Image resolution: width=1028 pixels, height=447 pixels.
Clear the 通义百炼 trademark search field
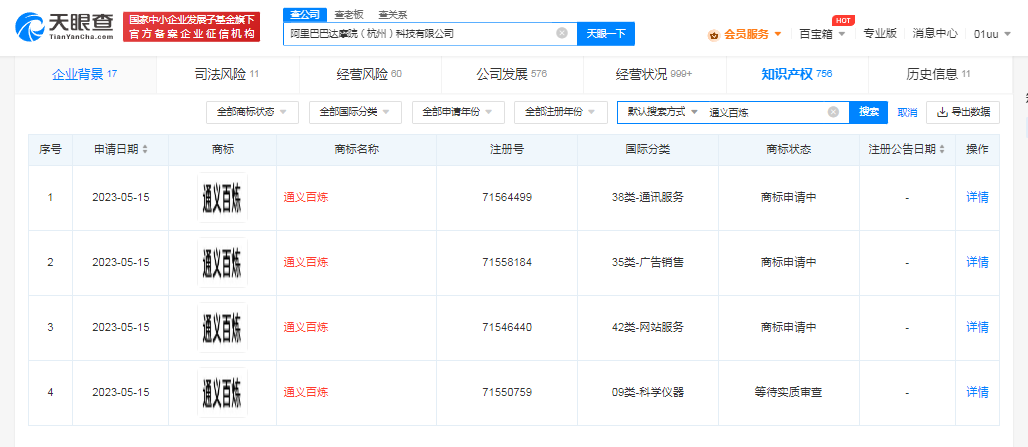tap(833, 112)
